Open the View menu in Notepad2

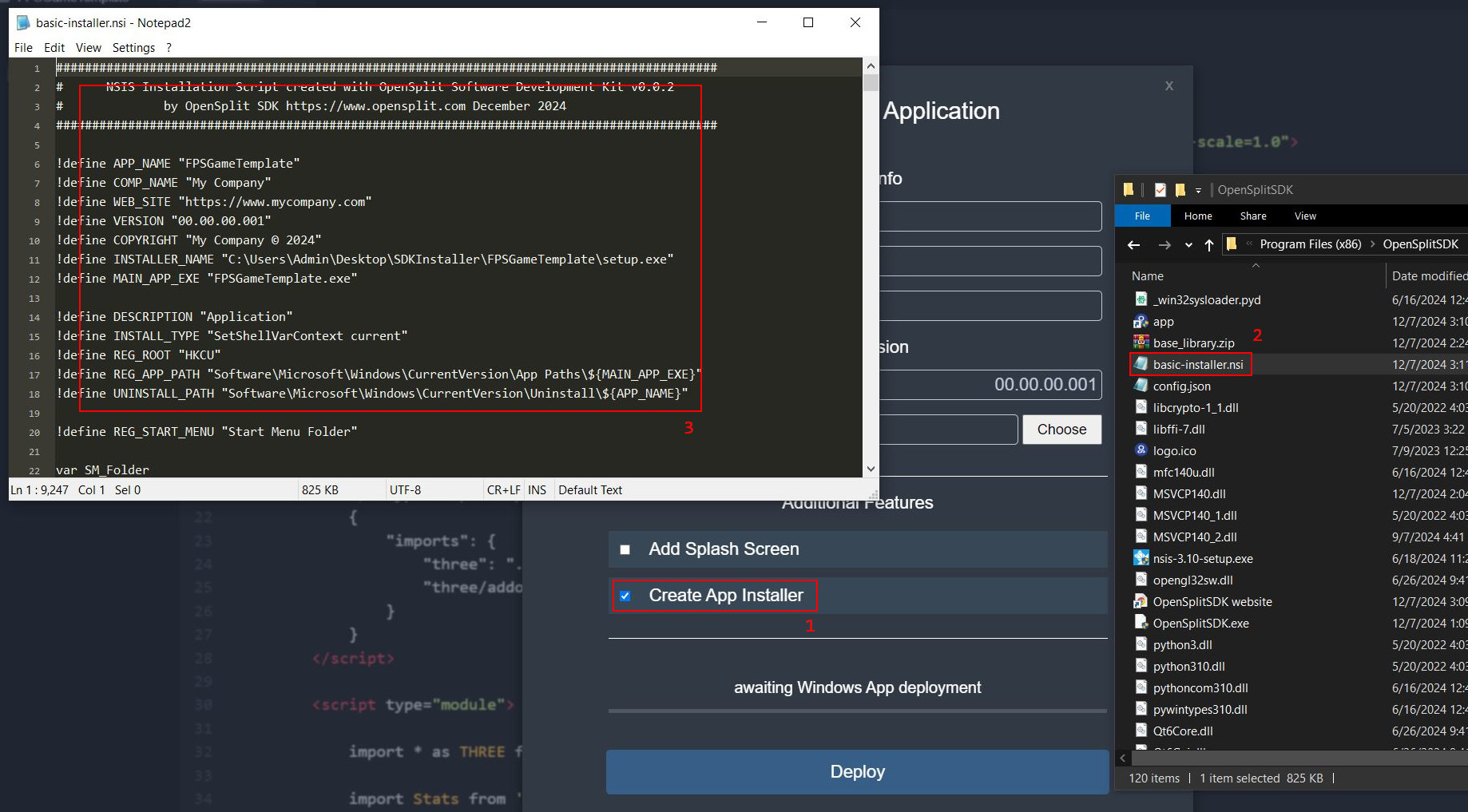(x=89, y=48)
